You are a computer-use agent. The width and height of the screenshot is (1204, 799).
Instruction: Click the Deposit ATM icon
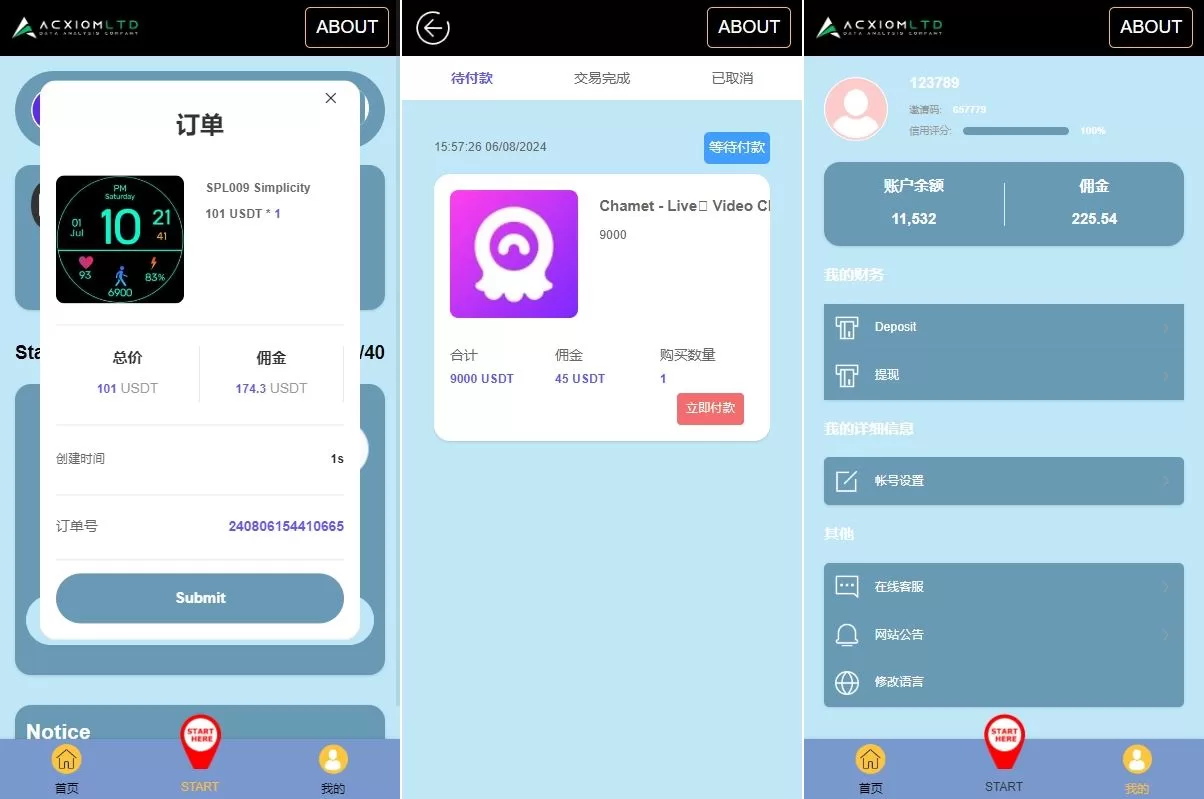(x=847, y=327)
